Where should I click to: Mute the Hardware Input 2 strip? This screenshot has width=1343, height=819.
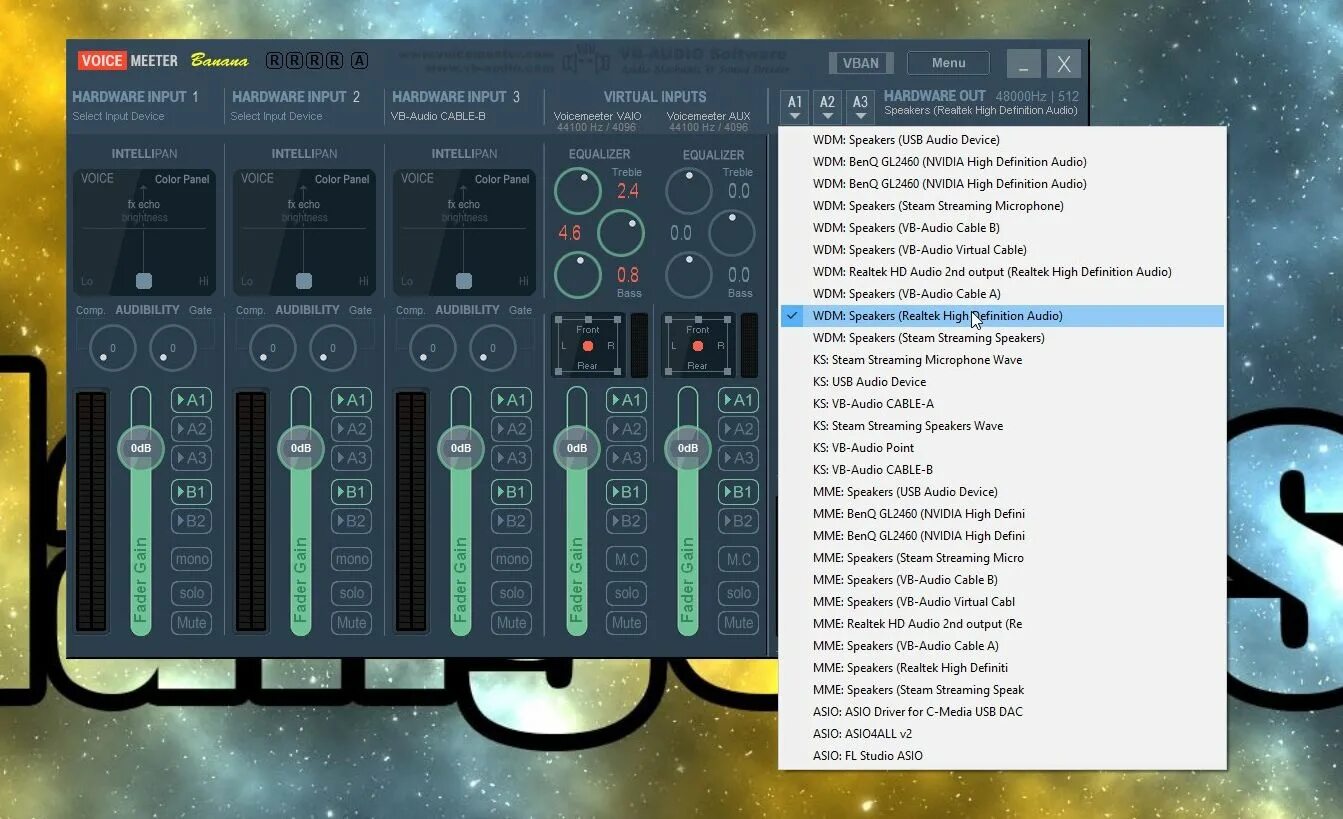click(351, 622)
